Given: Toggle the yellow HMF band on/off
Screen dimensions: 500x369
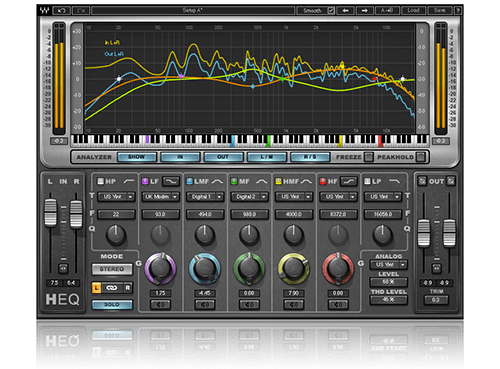Looking at the screenshot, I should pyautogui.click(x=278, y=181).
